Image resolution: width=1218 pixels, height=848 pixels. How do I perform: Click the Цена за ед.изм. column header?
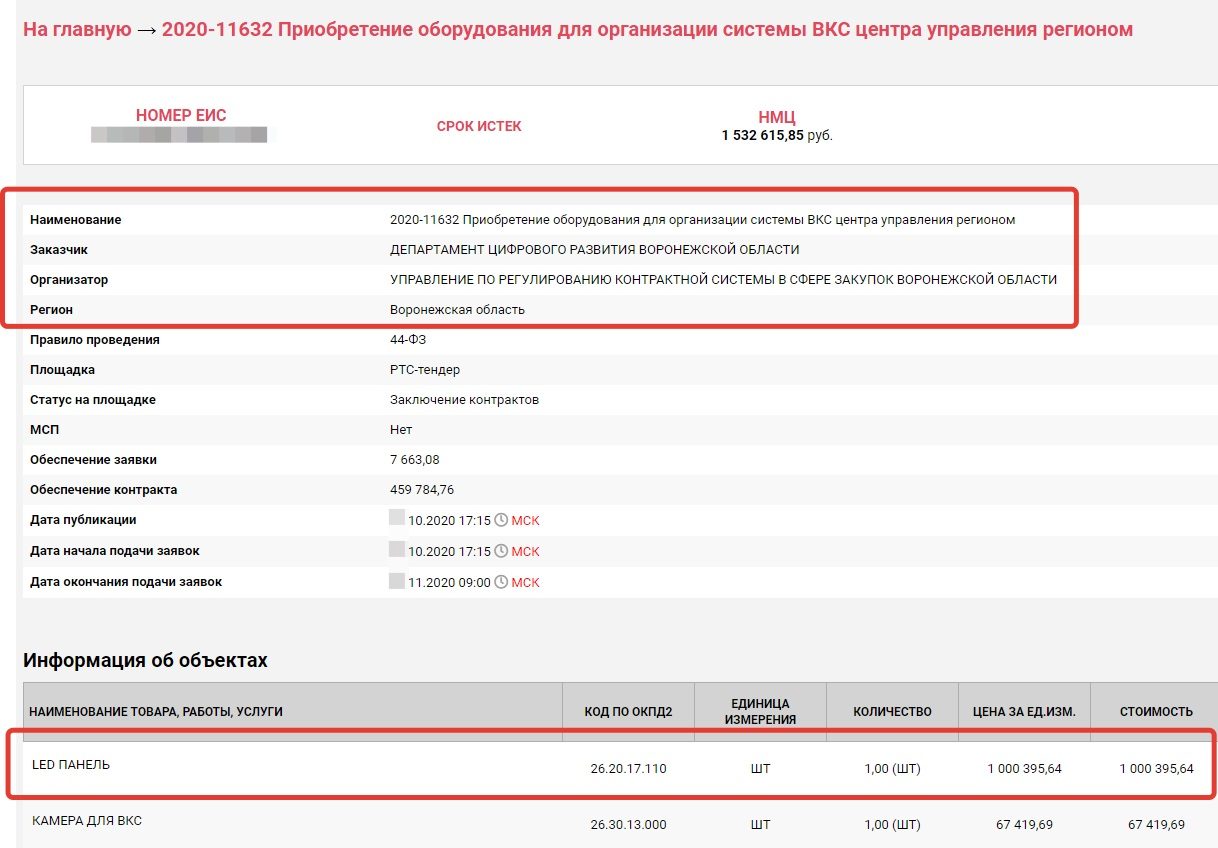click(x=1024, y=712)
